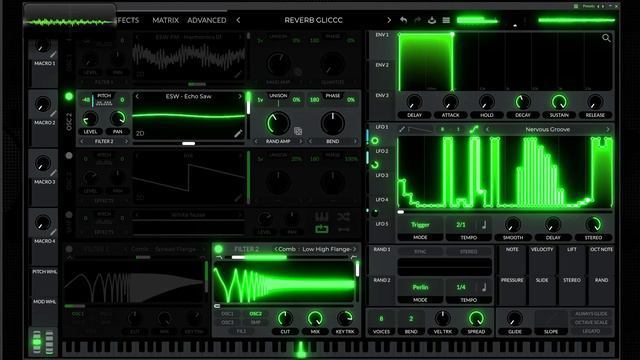This screenshot has width=640, height=360.
Task: Click the redo arrow icon
Action: tap(417, 20)
